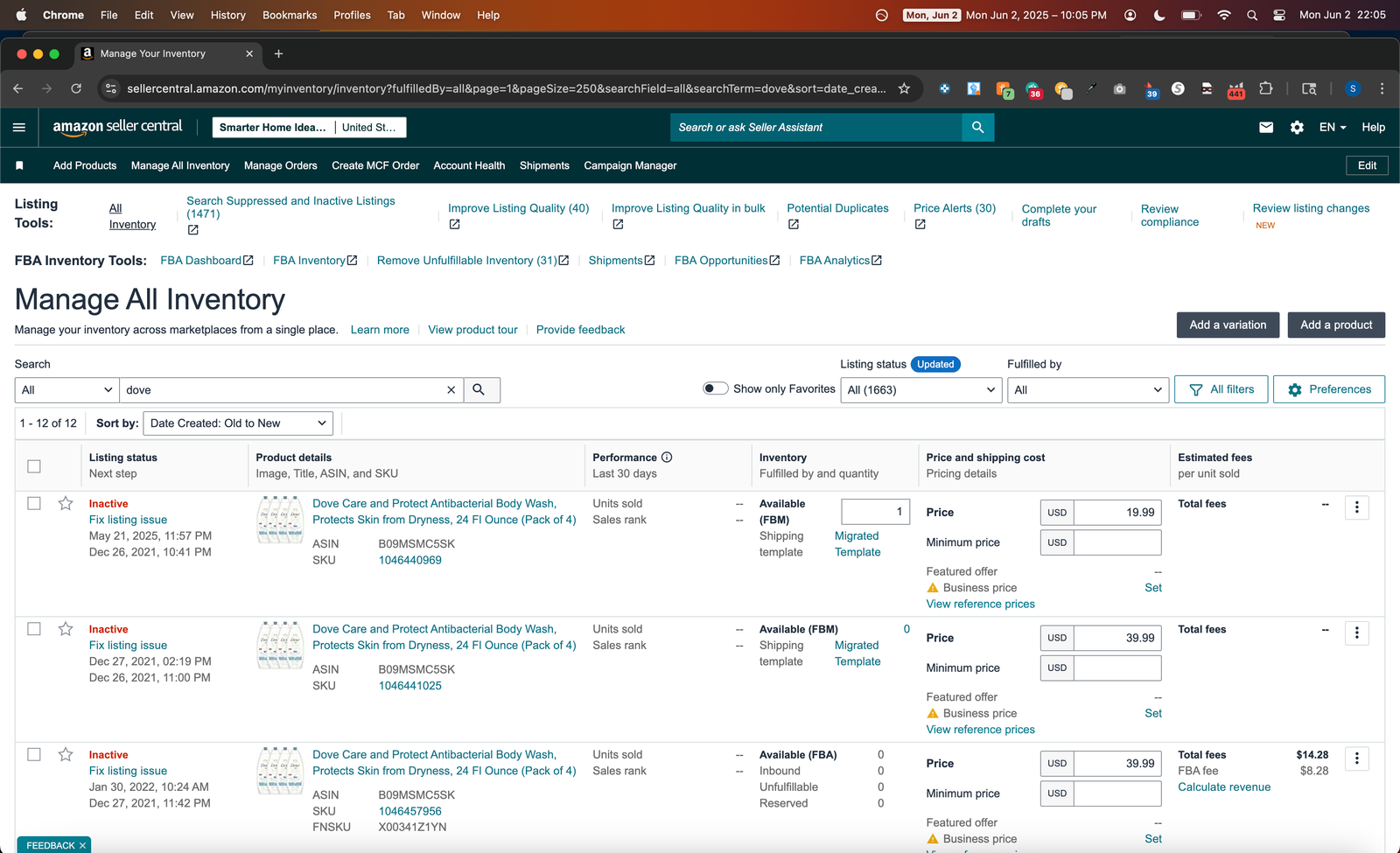Open Fix listing issue for SKU 1046440969
Screen dimensions: 1400x853
click(x=128, y=520)
